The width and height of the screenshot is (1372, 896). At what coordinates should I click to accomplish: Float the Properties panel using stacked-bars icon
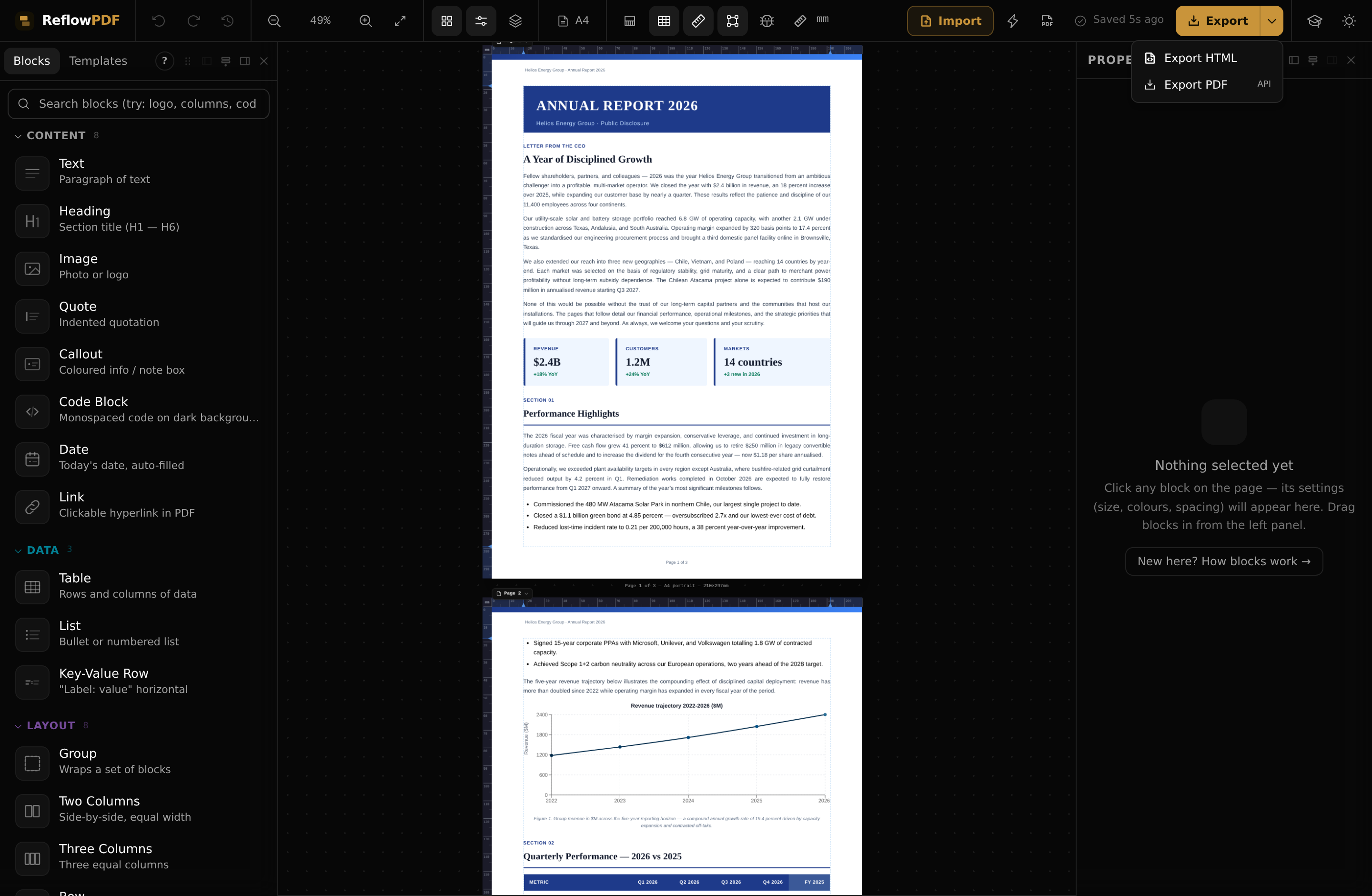click(x=1312, y=60)
